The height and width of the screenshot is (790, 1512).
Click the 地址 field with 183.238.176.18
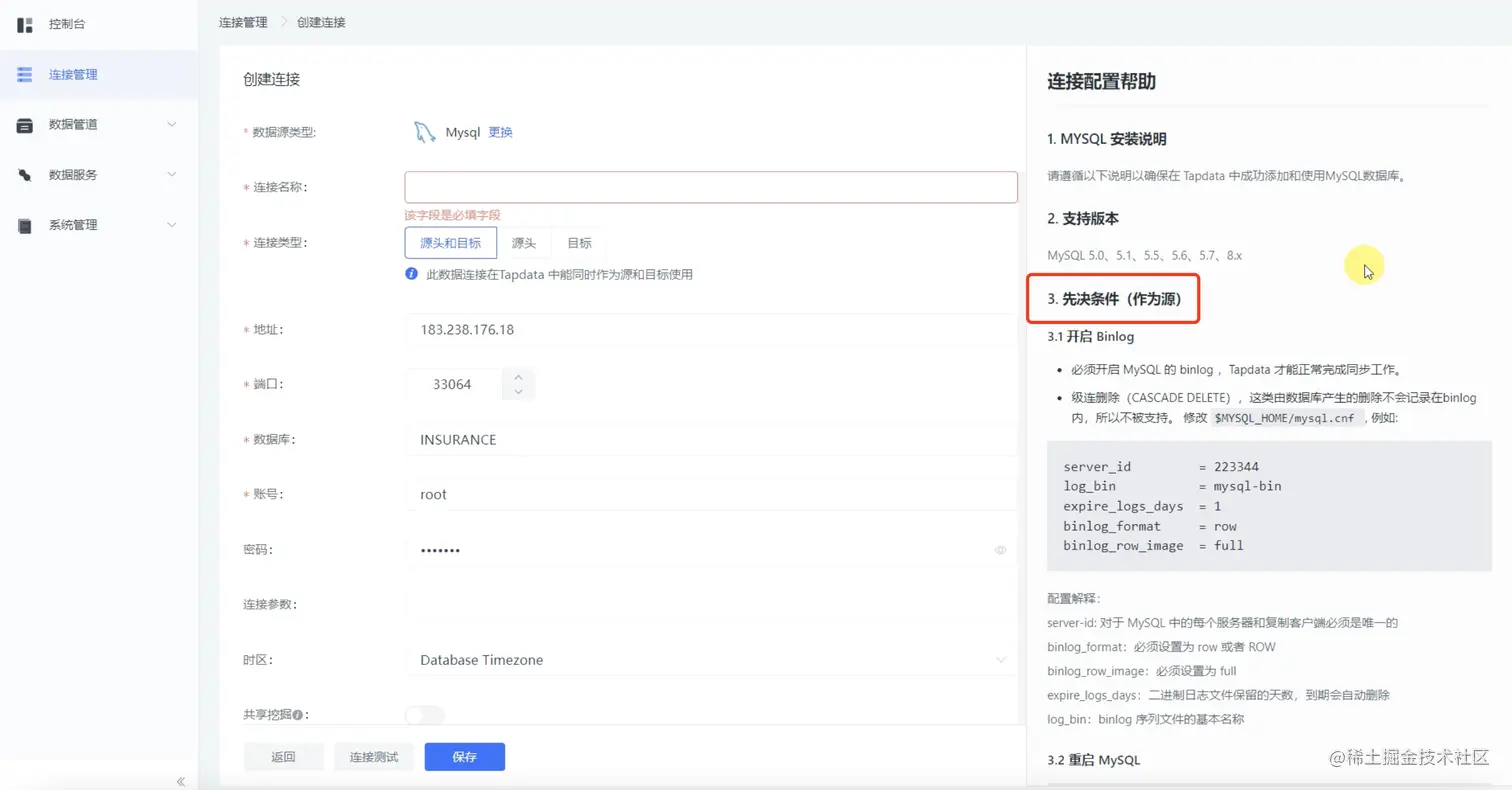(711, 329)
